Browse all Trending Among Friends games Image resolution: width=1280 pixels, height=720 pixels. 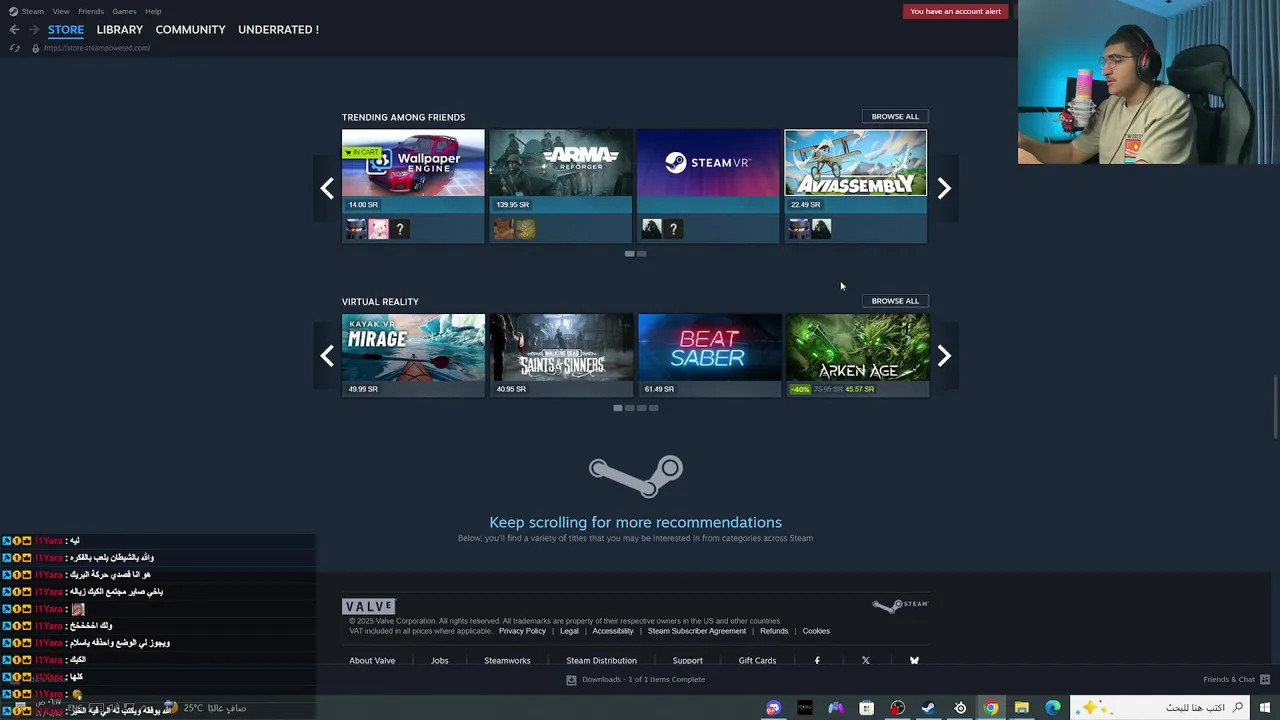tap(895, 116)
